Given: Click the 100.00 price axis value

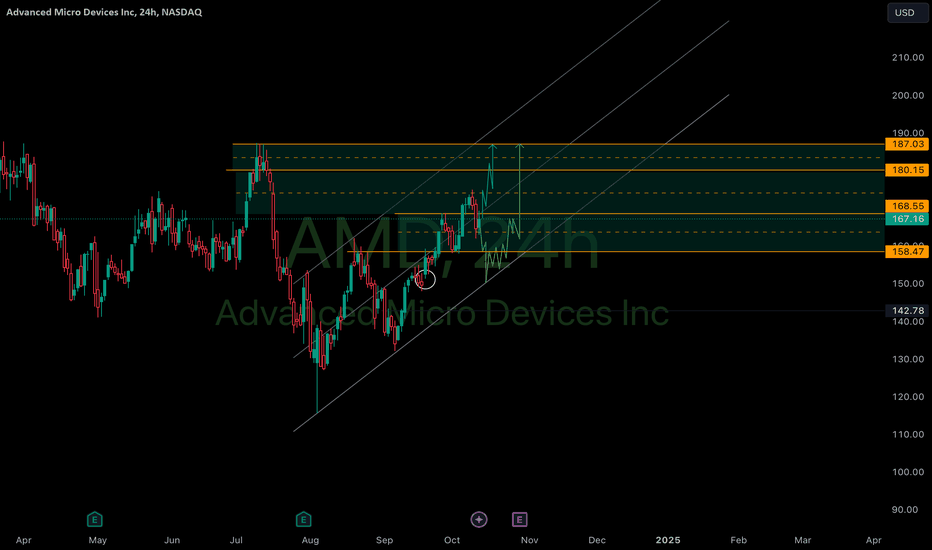Looking at the screenshot, I should (908, 472).
